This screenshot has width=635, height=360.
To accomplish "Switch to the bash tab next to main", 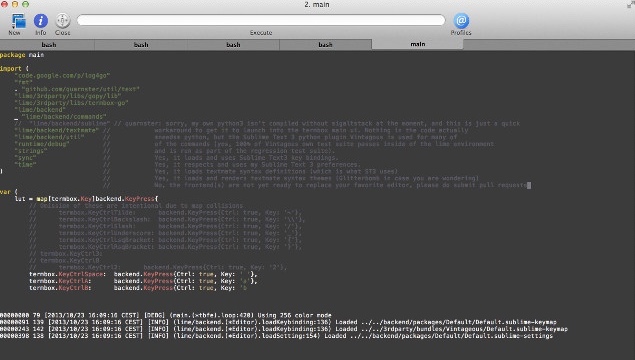I will pyautogui.click(x=325, y=45).
